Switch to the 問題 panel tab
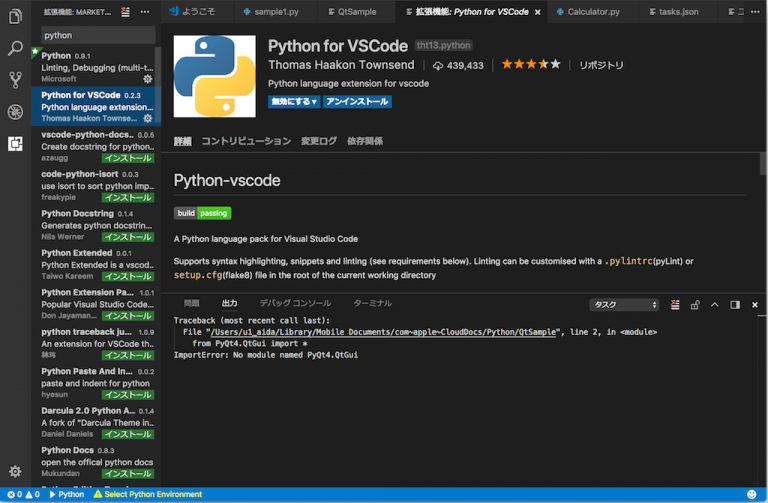The image size is (768, 503). click(192, 303)
